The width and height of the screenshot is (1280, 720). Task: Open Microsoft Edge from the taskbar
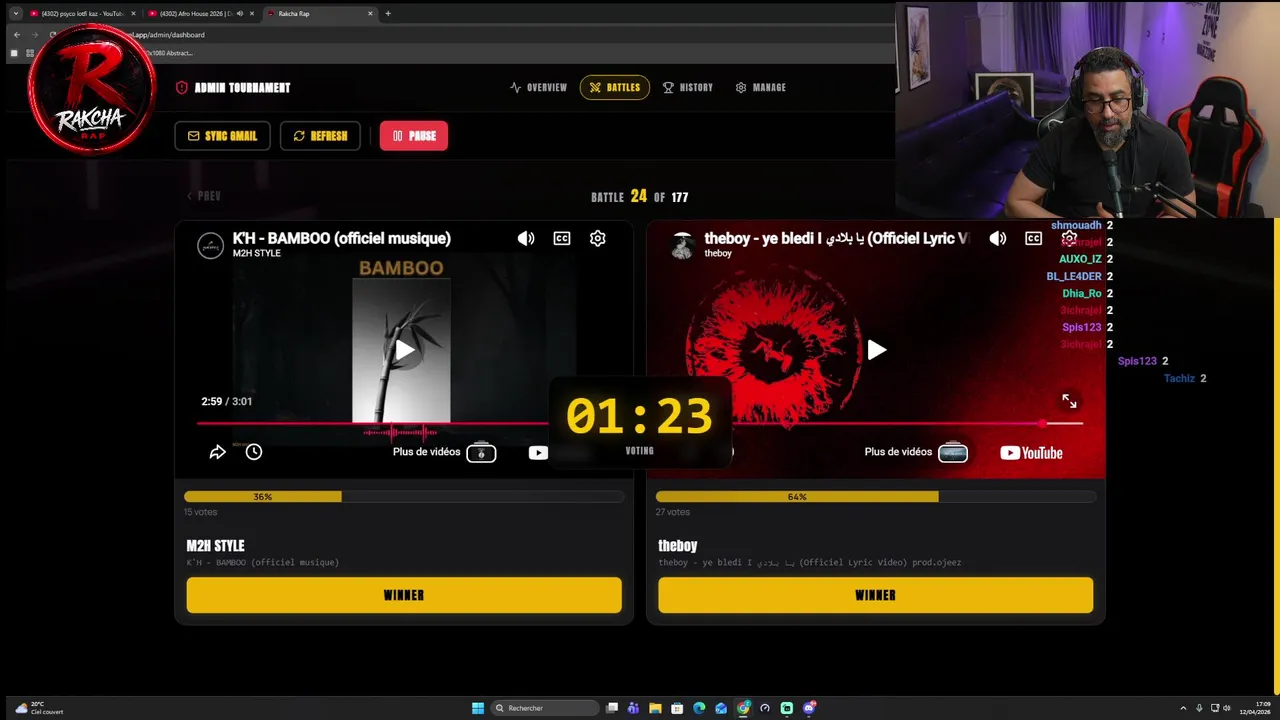pyautogui.click(x=699, y=708)
